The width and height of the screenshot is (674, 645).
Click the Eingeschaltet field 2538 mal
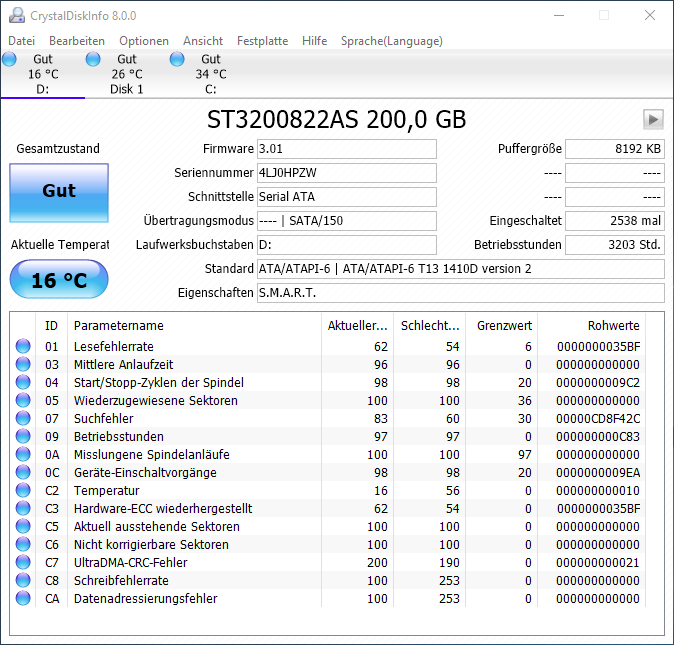pyautogui.click(x=615, y=221)
